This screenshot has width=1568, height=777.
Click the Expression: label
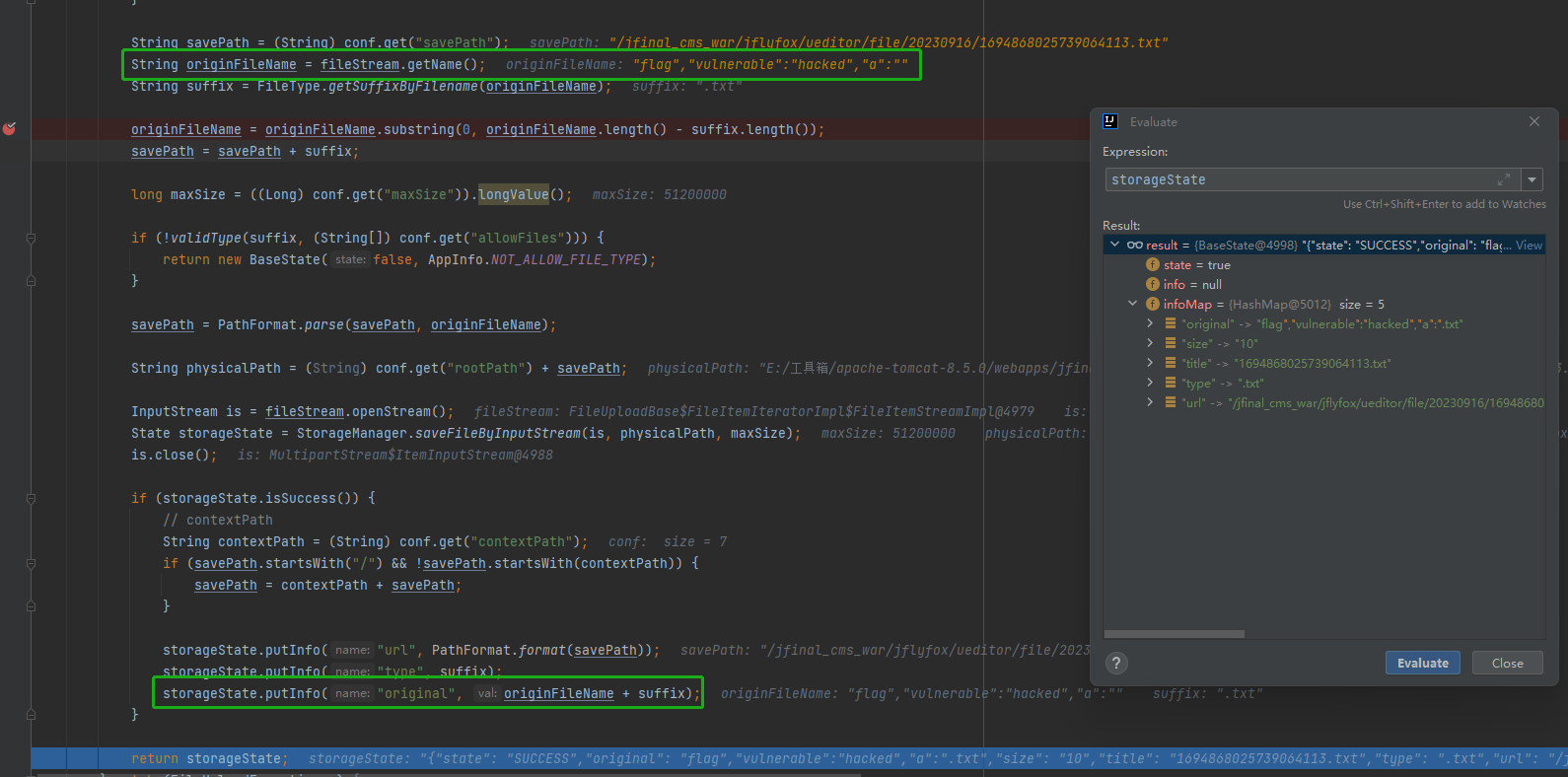tap(1135, 151)
